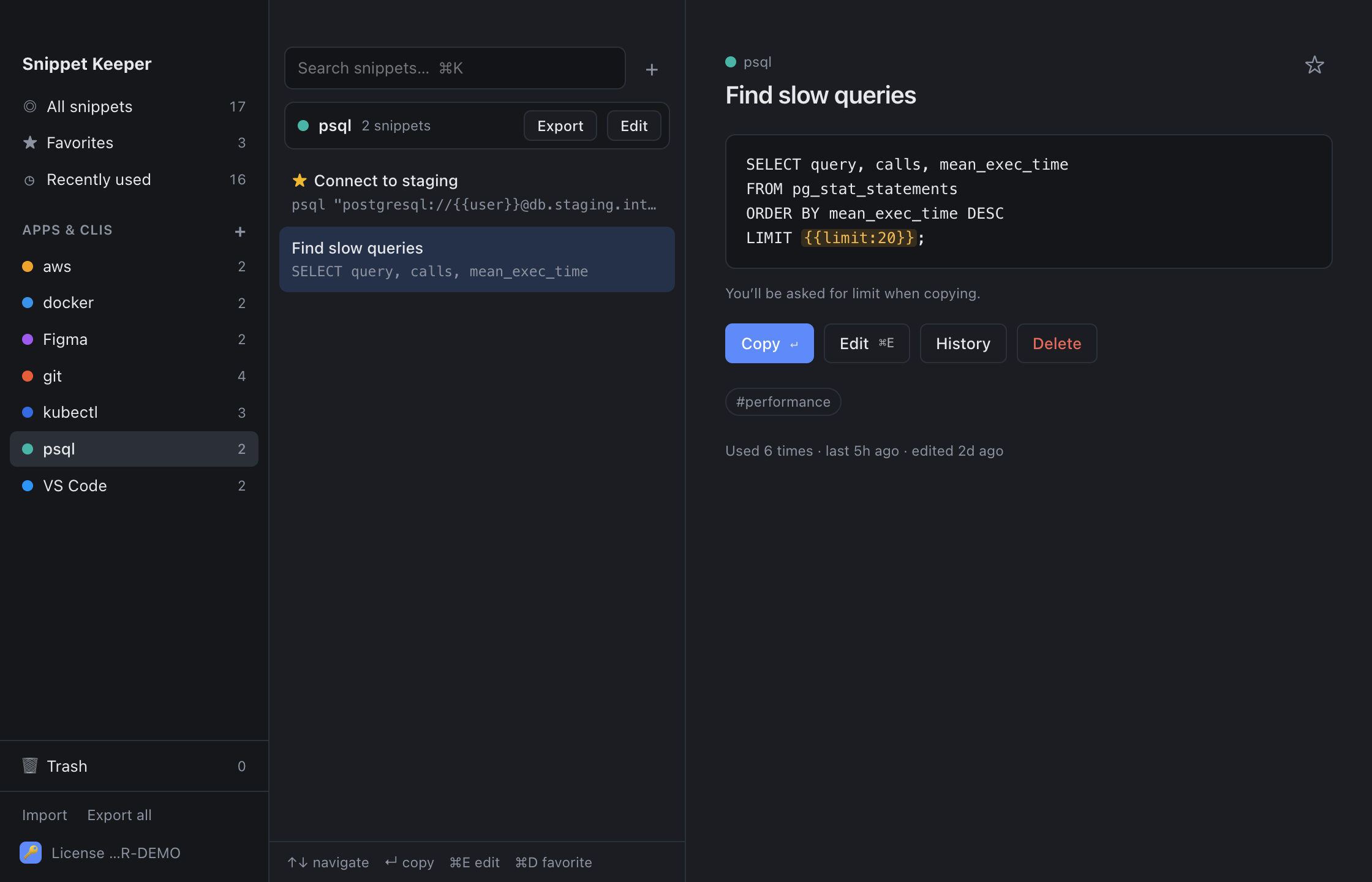The height and width of the screenshot is (882, 1372).
Task: Click License …R-DEMO text
Action: [116, 853]
